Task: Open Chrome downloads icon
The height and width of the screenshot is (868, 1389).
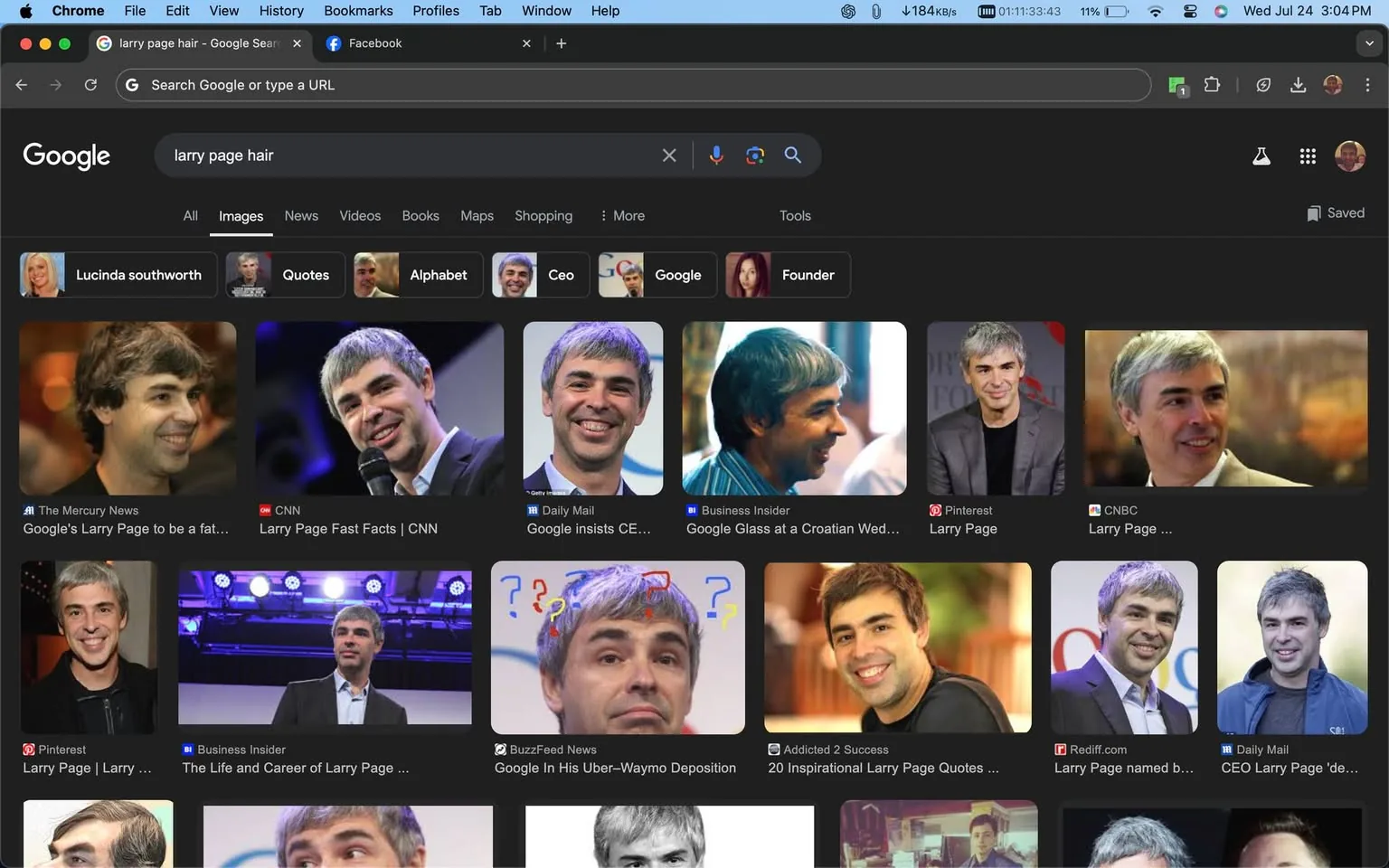Action: pyautogui.click(x=1299, y=84)
